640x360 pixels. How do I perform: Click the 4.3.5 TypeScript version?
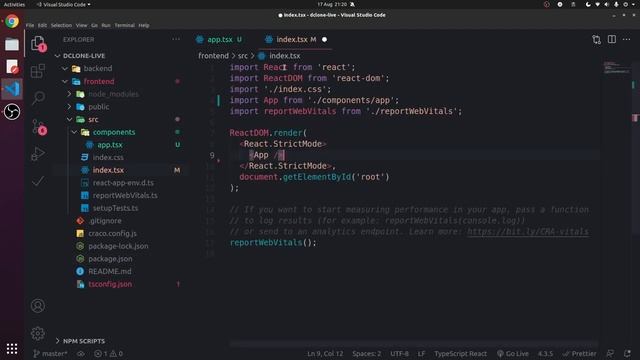545,353
